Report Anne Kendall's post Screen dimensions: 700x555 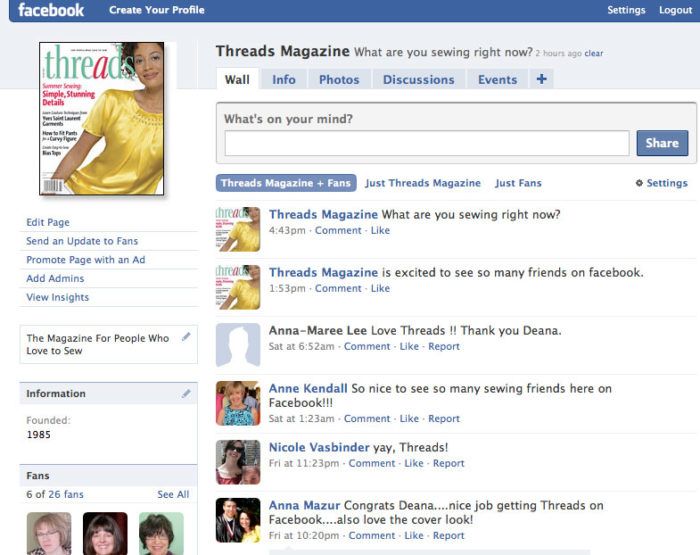(x=444, y=419)
